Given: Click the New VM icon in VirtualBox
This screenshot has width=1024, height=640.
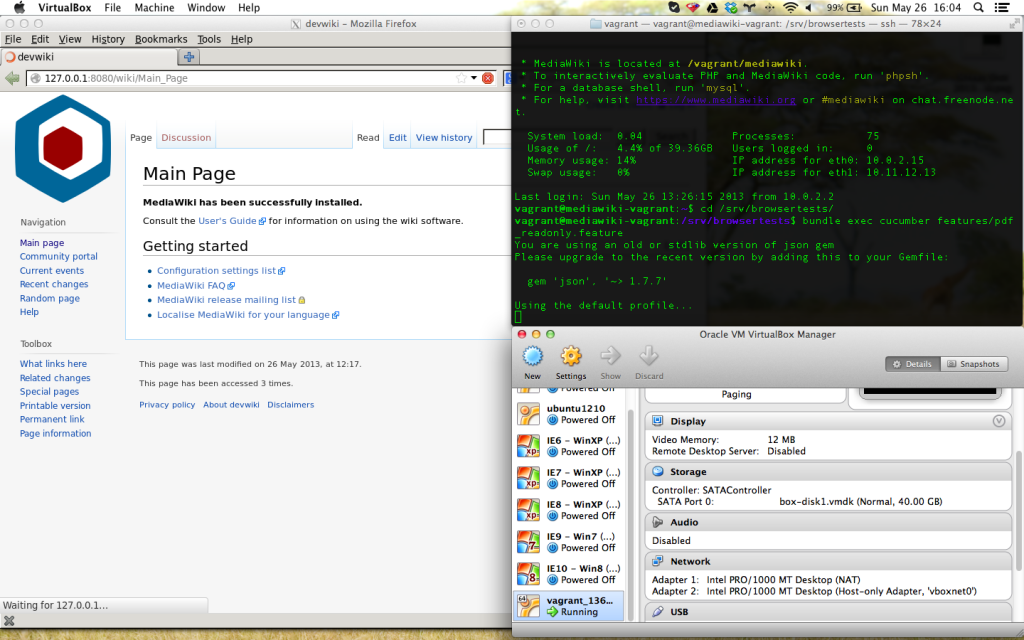Looking at the screenshot, I should point(532,357).
